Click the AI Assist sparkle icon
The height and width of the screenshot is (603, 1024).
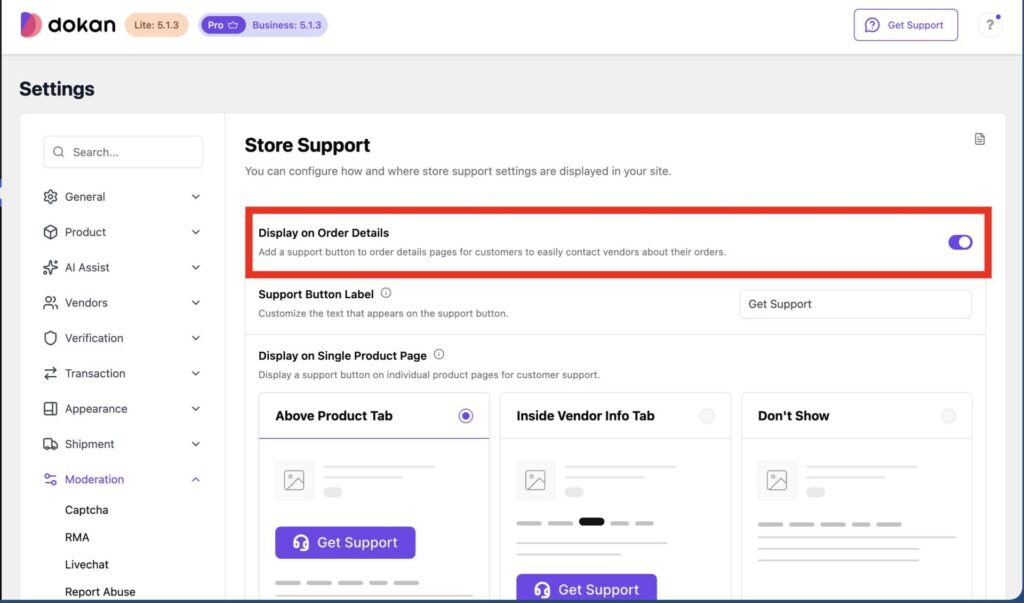(50, 267)
